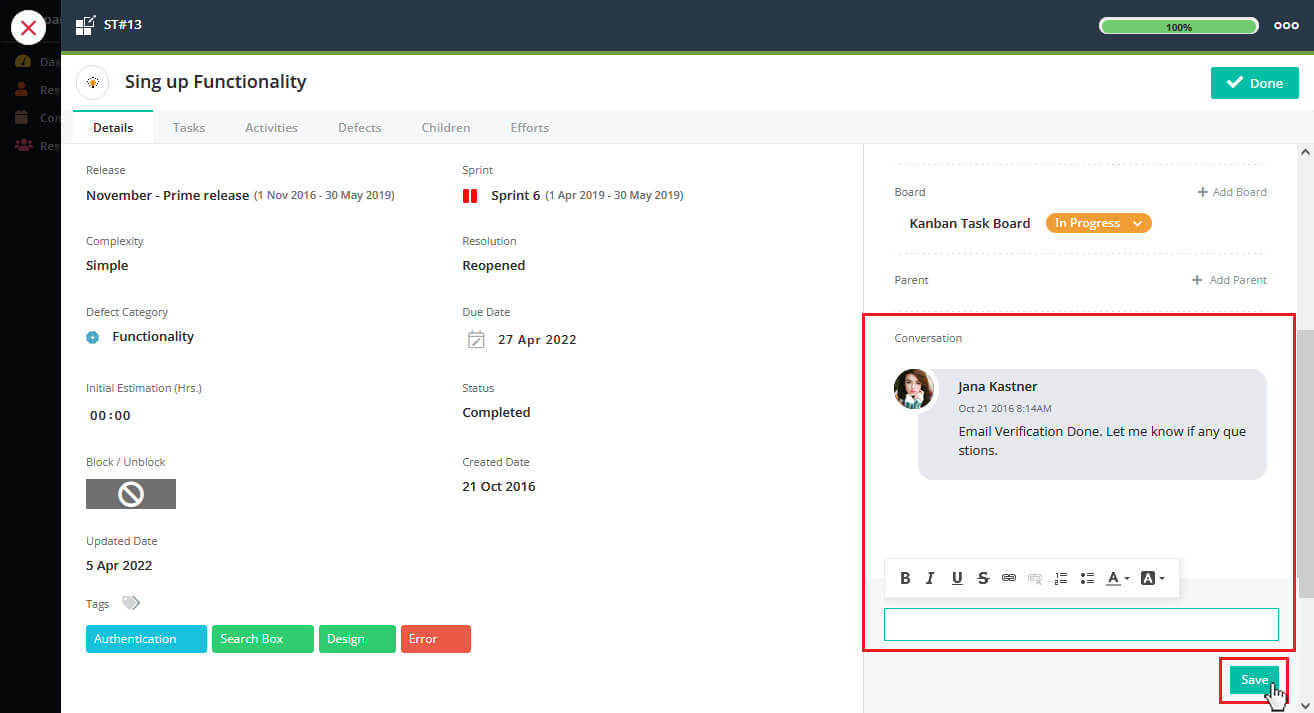The height and width of the screenshot is (713, 1314).
Task: Open the due date calendar icon
Action: pyautogui.click(x=476, y=340)
